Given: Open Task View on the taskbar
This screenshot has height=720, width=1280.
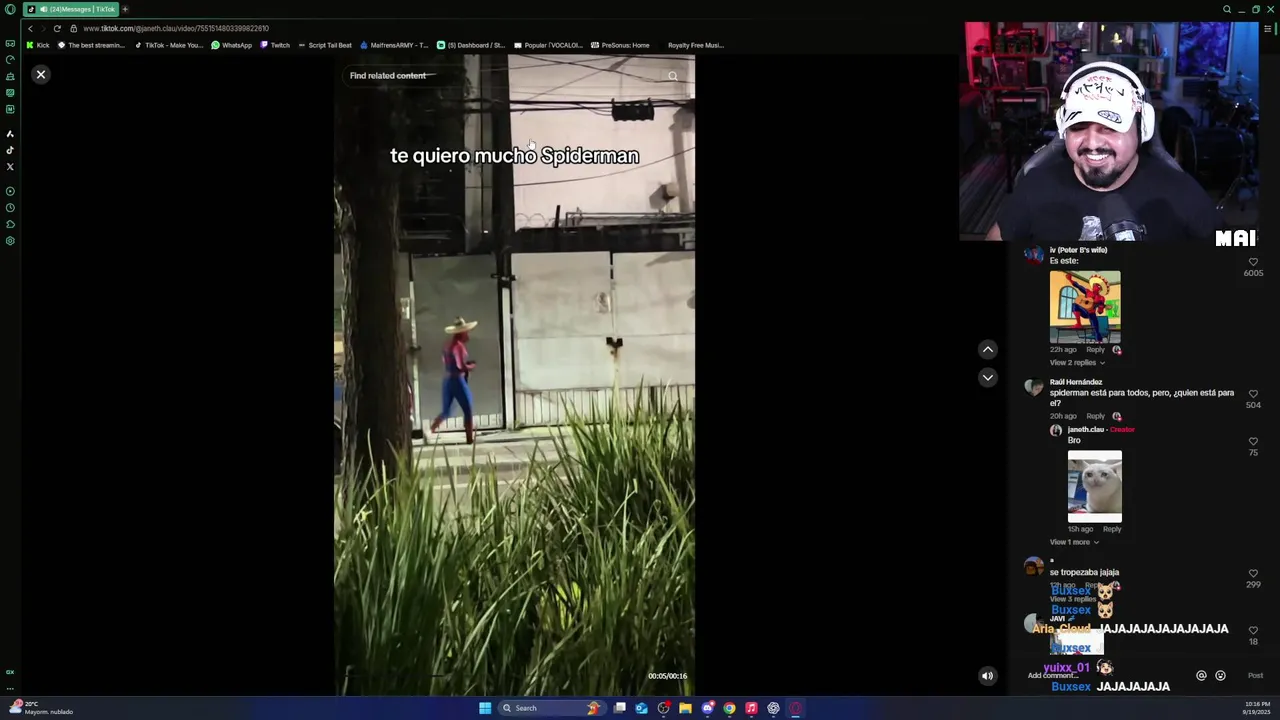Looking at the screenshot, I should tap(620, 708).
